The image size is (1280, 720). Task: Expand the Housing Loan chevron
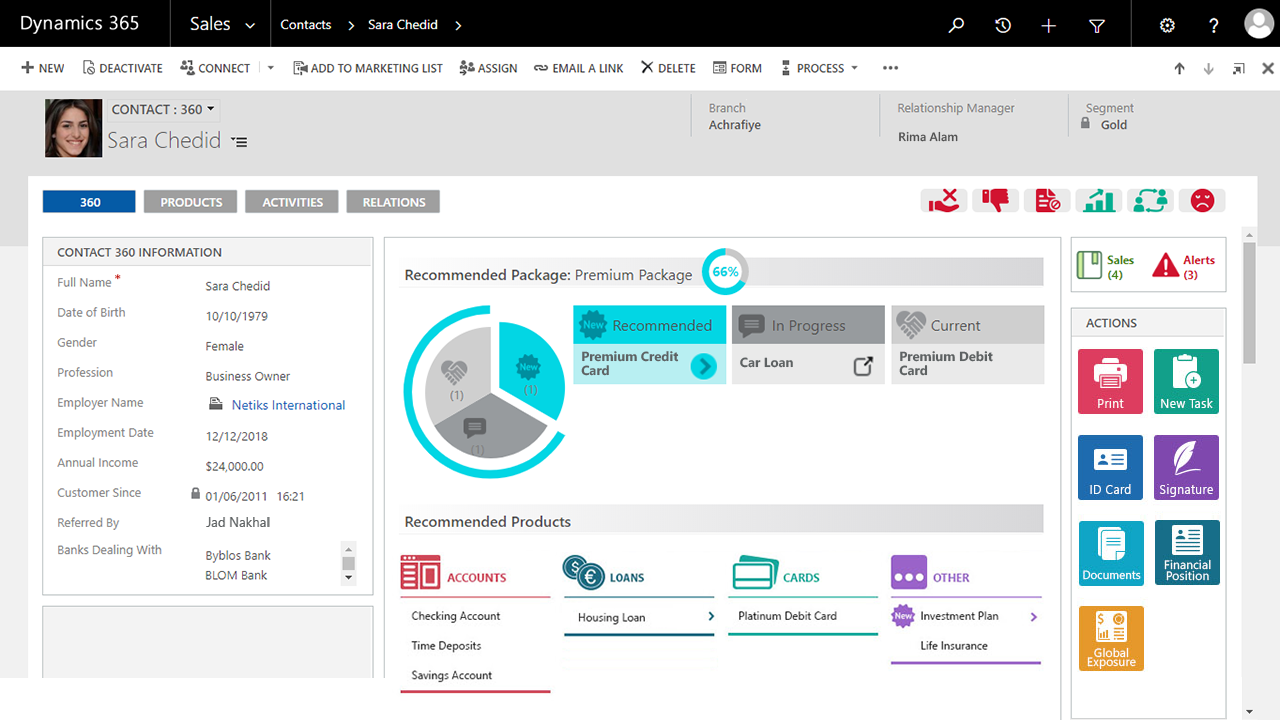(711, 617)
